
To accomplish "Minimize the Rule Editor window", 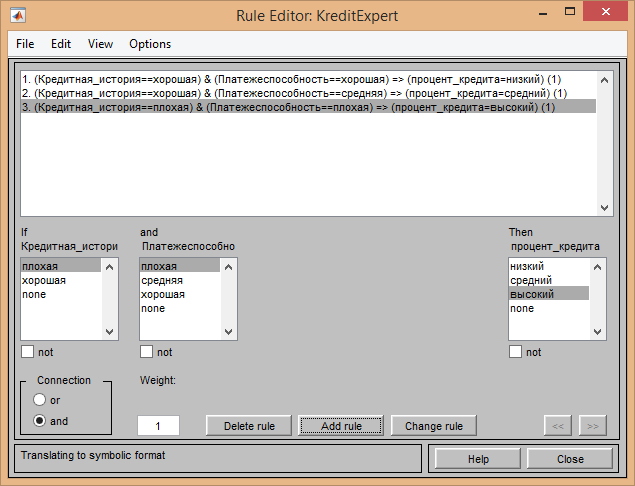I will 543,13.
